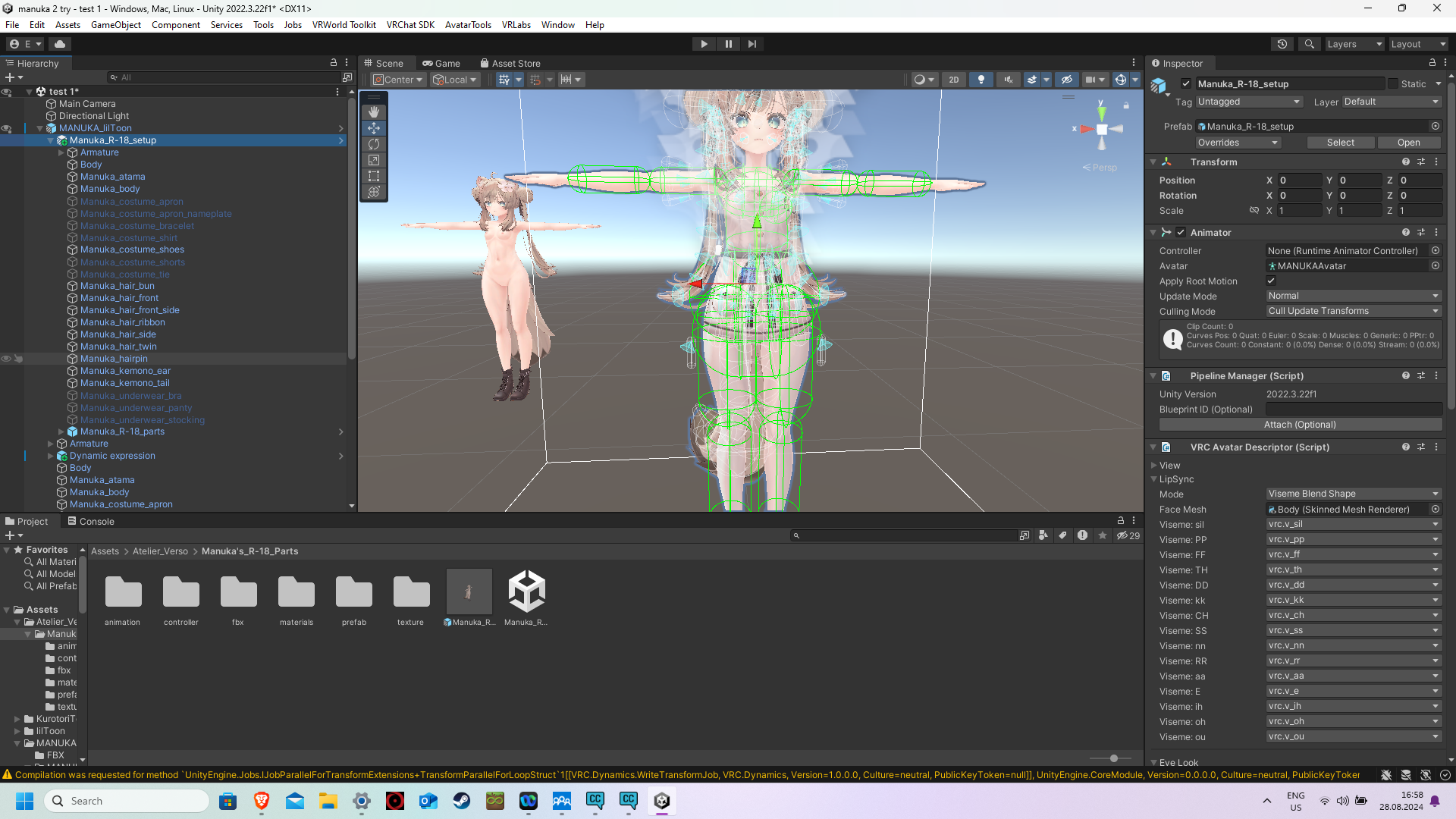Switch to the Game tab

click(x=441, y=64)
